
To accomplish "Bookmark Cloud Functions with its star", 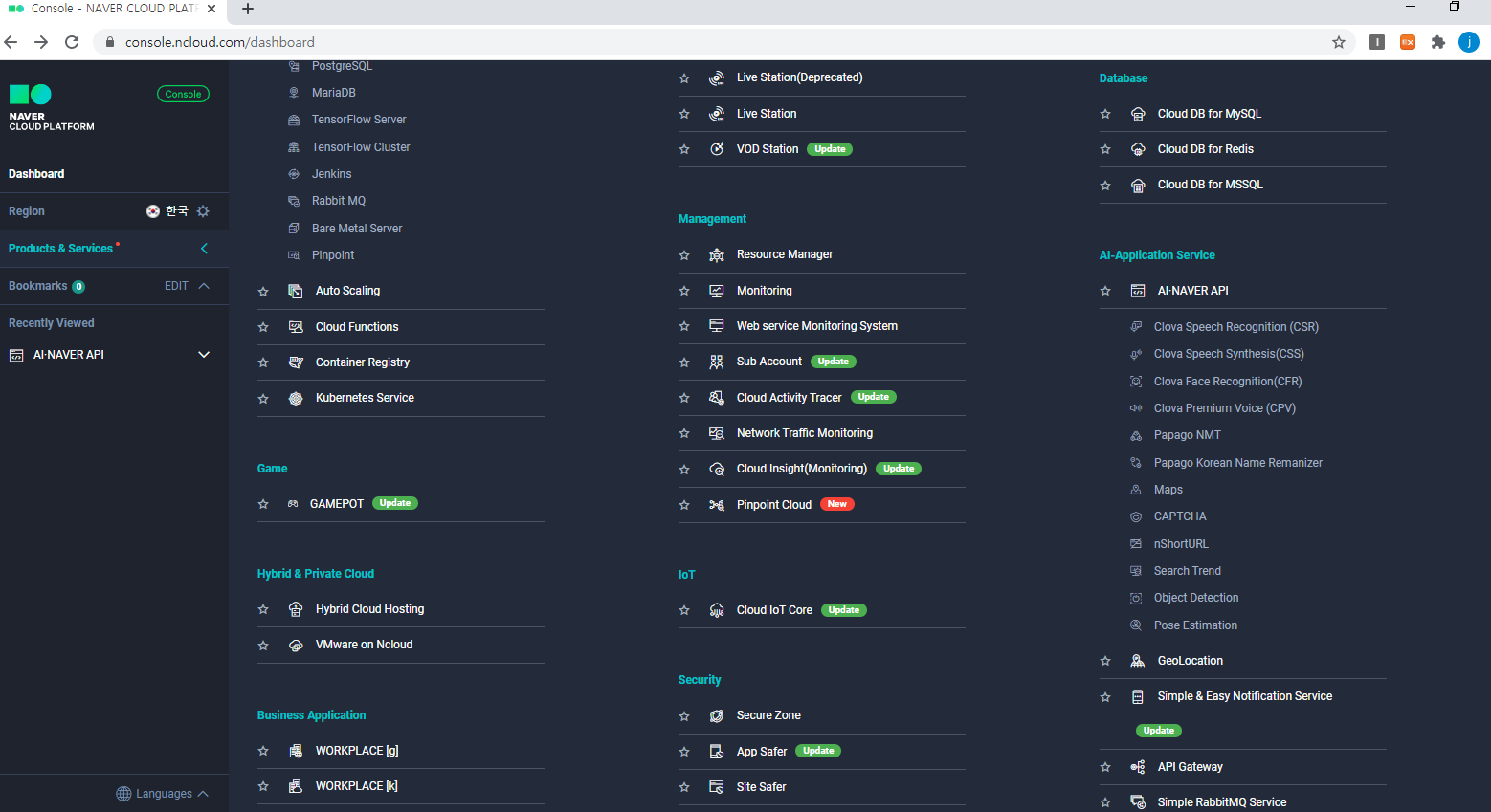I will click(x=263, y=327).
